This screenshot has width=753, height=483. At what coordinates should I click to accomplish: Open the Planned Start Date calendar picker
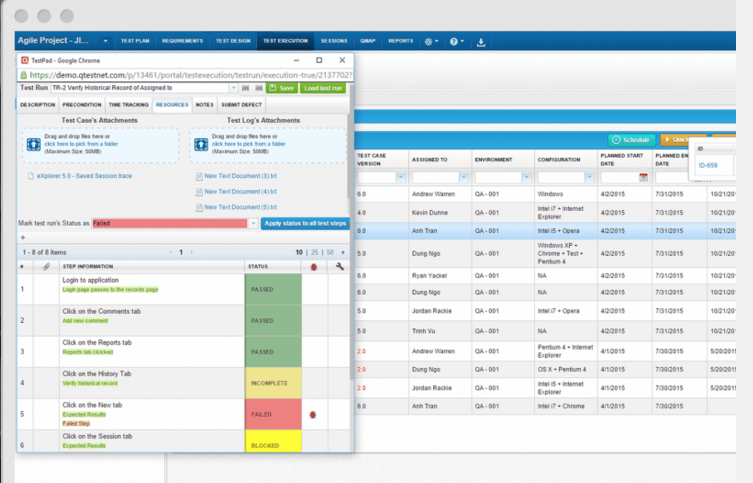tap(644, 177)
